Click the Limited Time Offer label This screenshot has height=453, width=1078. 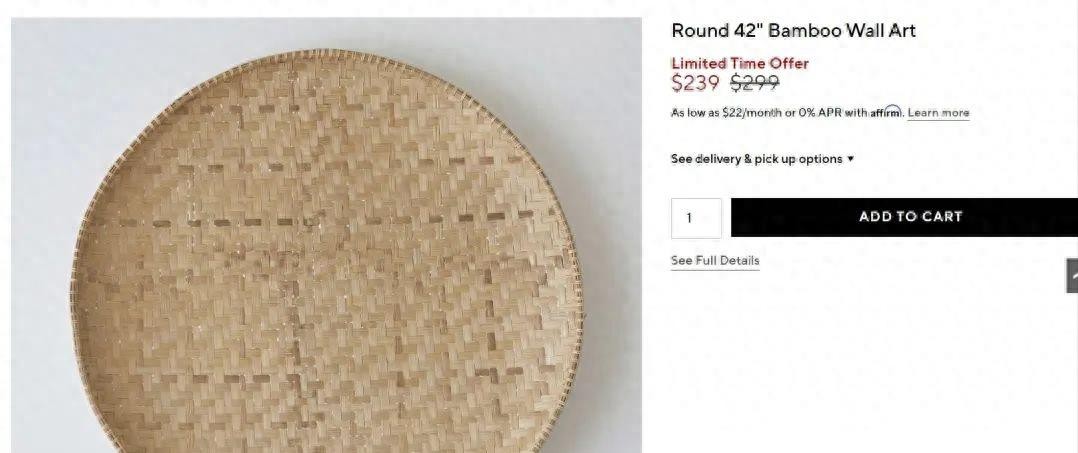tap(740, 63)
